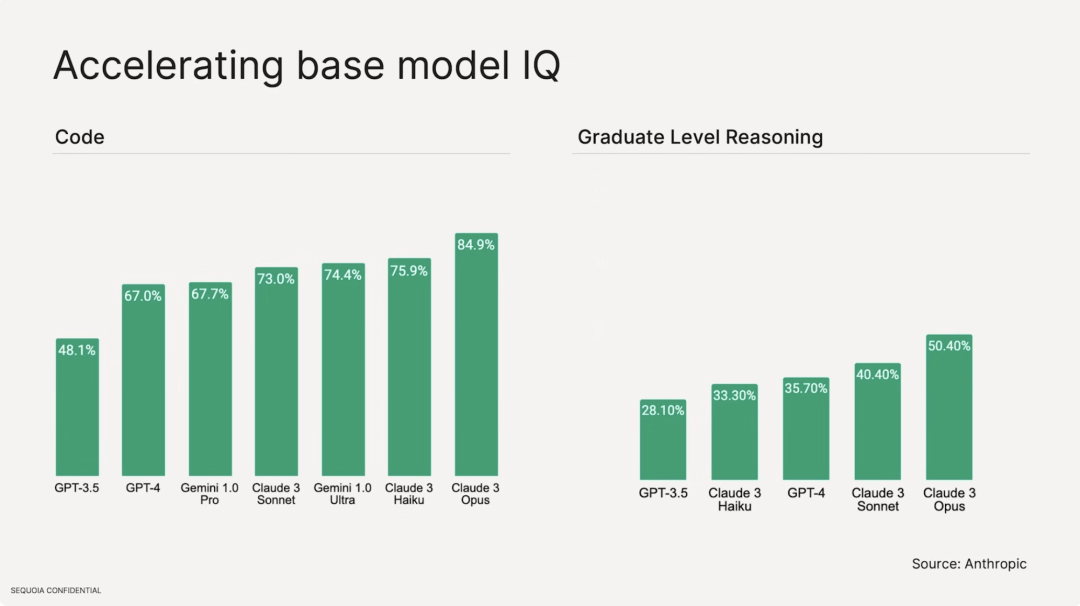Click the GPT-4 35.70% reasoning bar
1080x606 pixels.
(806, 428)
